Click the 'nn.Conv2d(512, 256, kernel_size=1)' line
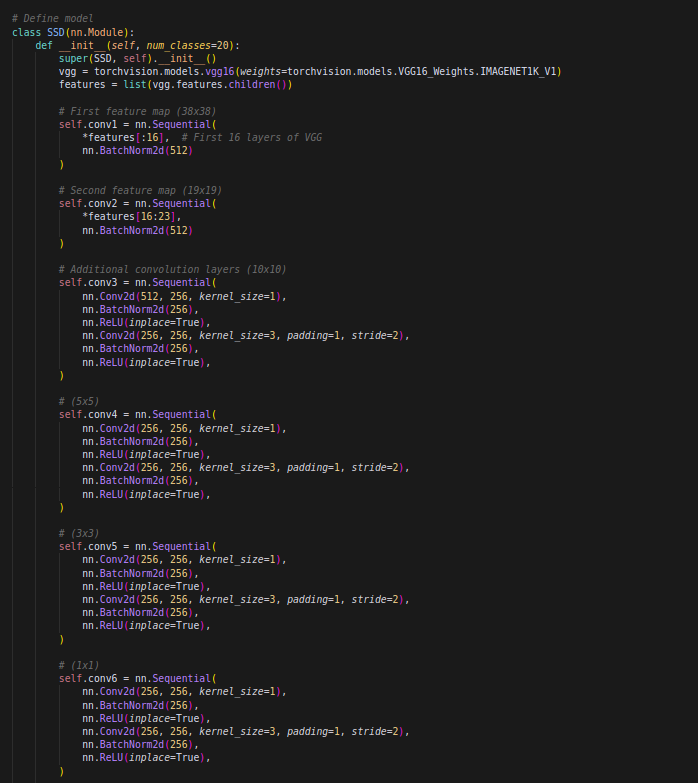The width and height of the screenshot is (698, 783). pos(184,296)
